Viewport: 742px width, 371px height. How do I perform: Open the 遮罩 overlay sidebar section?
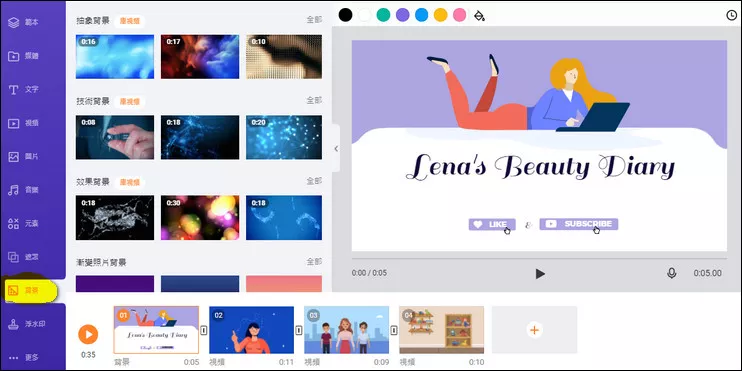(24, 257)
